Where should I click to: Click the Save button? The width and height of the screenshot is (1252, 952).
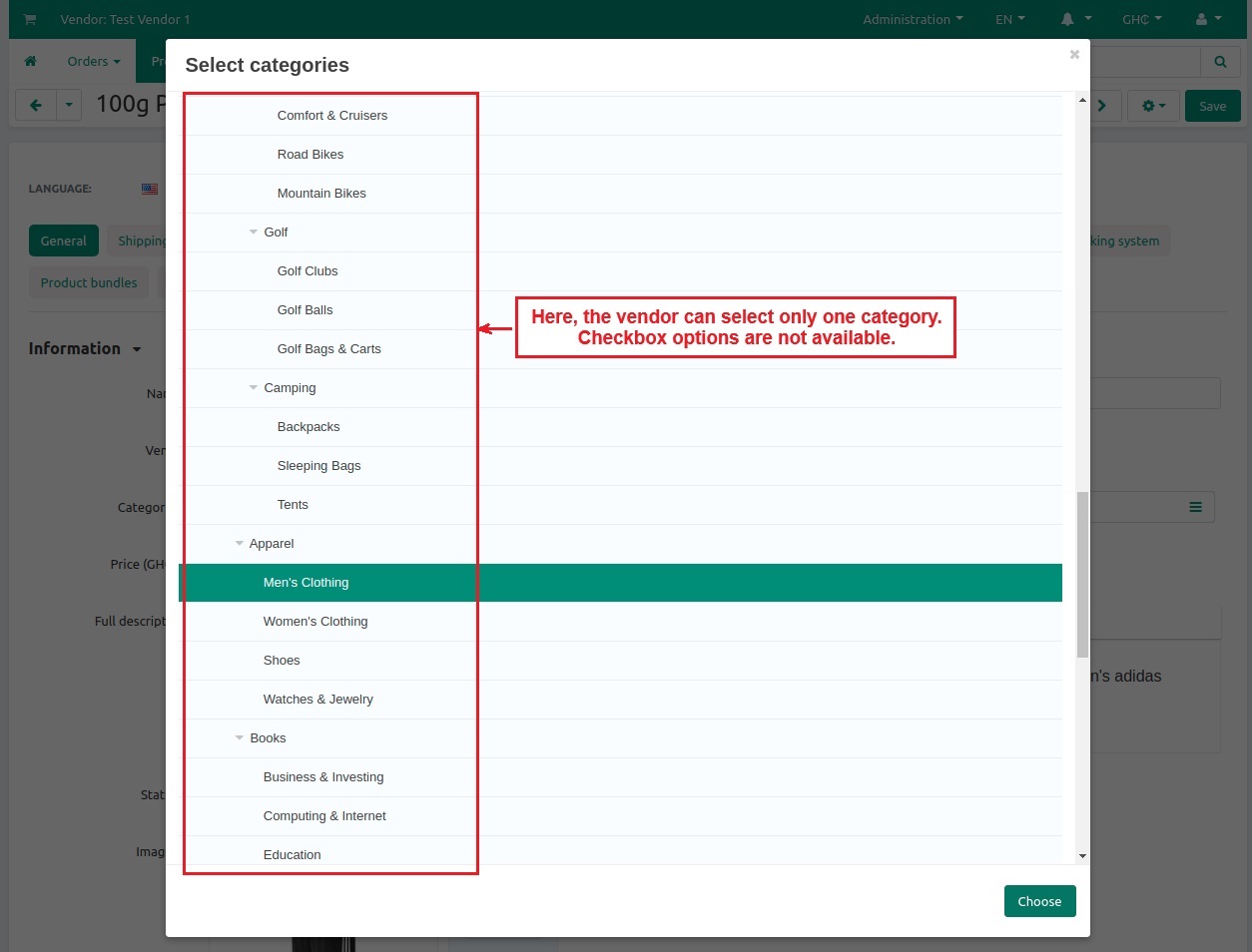tap(1212, 106)
